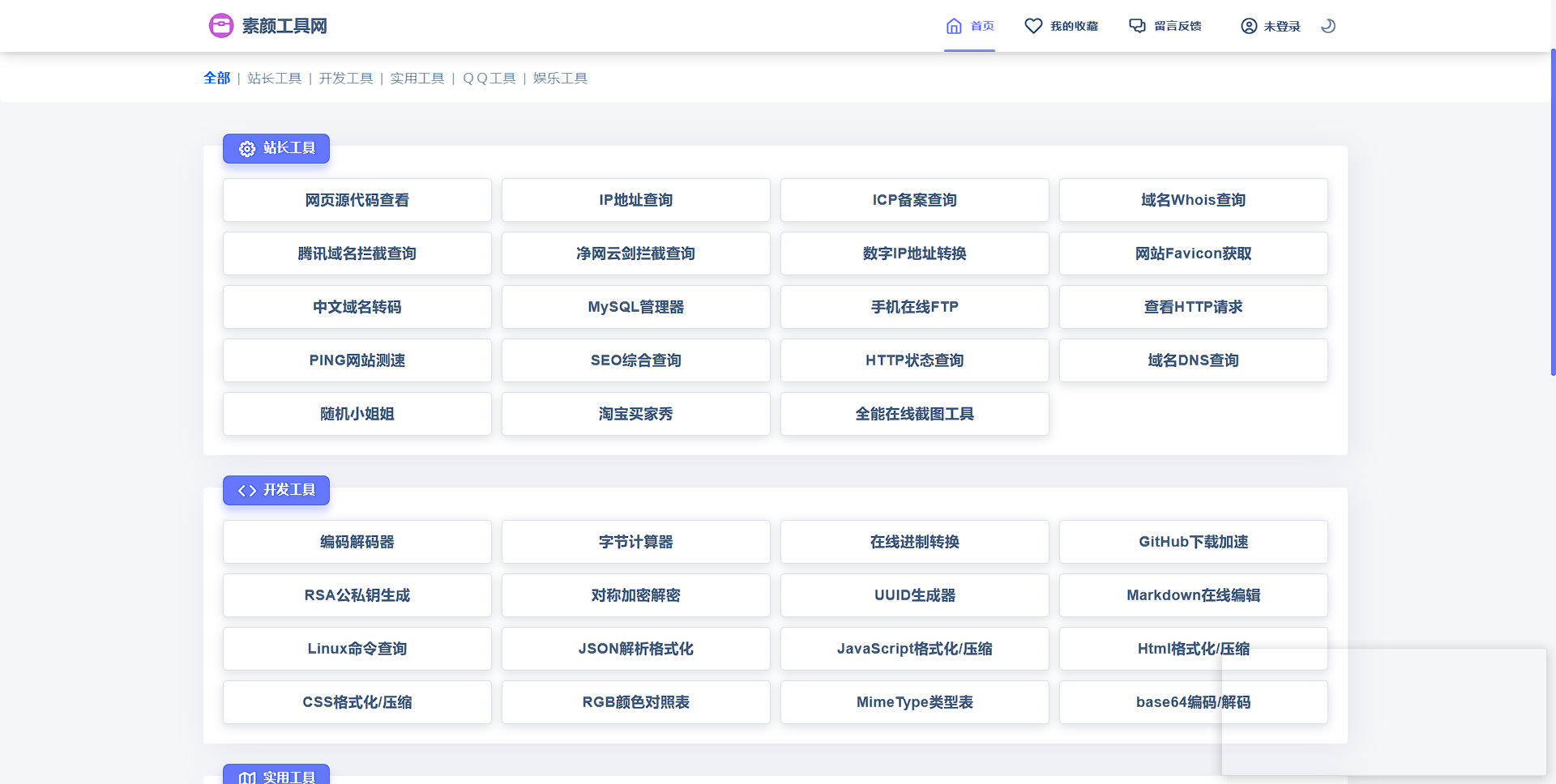Click the home icon beside 首页

pos(954,26)
